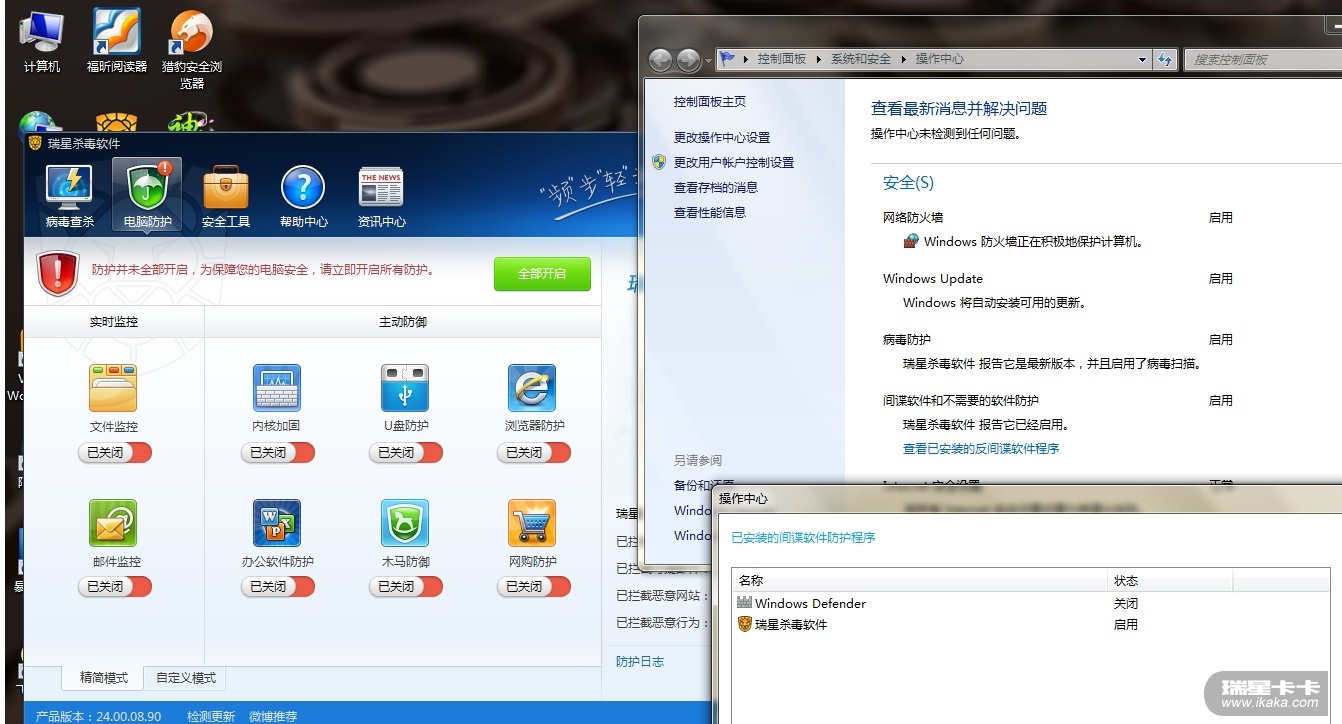Click the 操作中心 breadcrumb segment
Viewport: 1342px width, 724px height.
coord(940,59)
